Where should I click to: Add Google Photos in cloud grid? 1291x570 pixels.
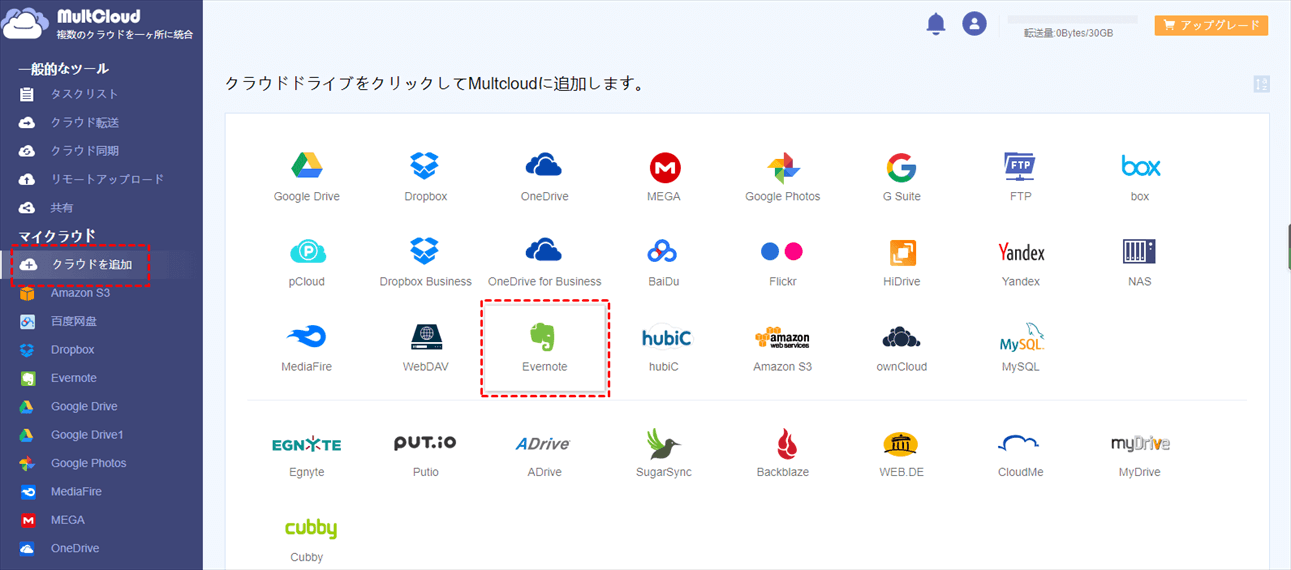783,177
